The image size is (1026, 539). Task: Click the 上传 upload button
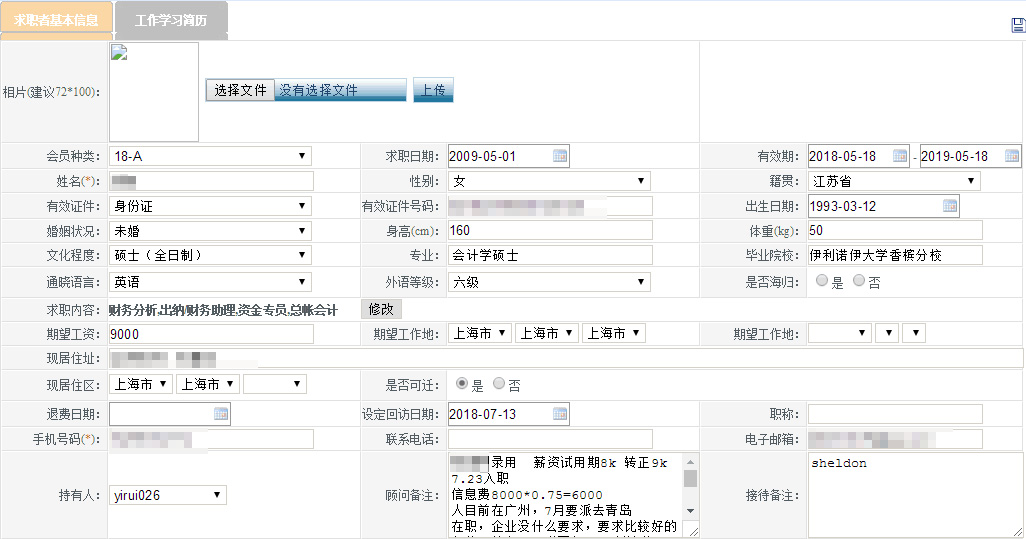433,90
